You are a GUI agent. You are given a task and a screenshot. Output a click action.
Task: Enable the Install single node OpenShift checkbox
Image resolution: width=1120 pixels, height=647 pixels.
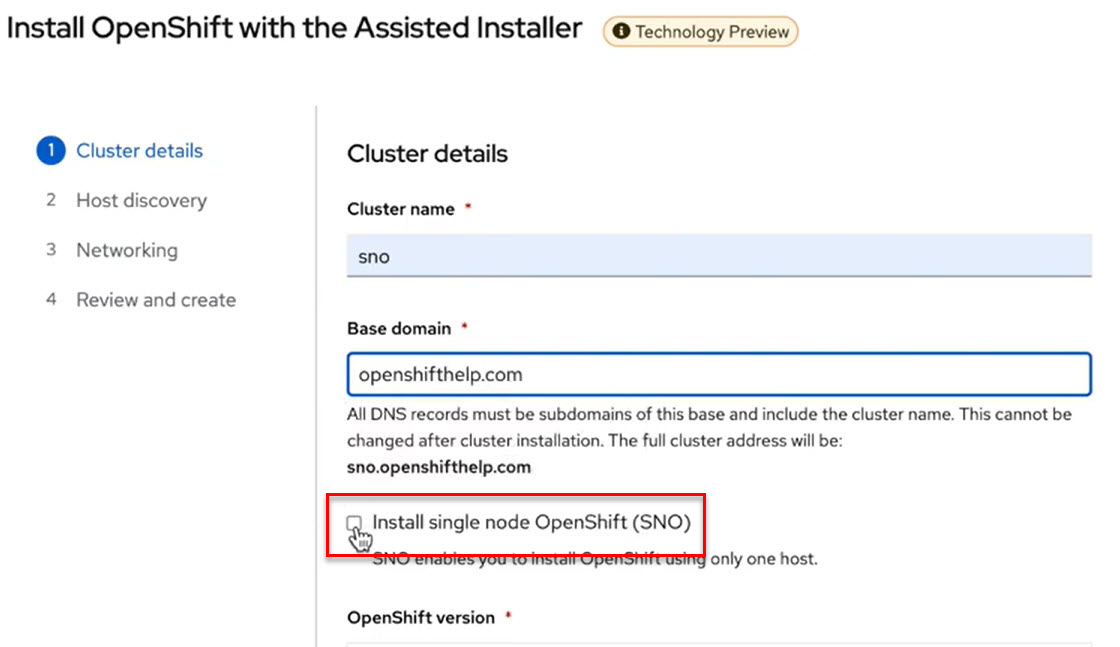coord(354,523)
